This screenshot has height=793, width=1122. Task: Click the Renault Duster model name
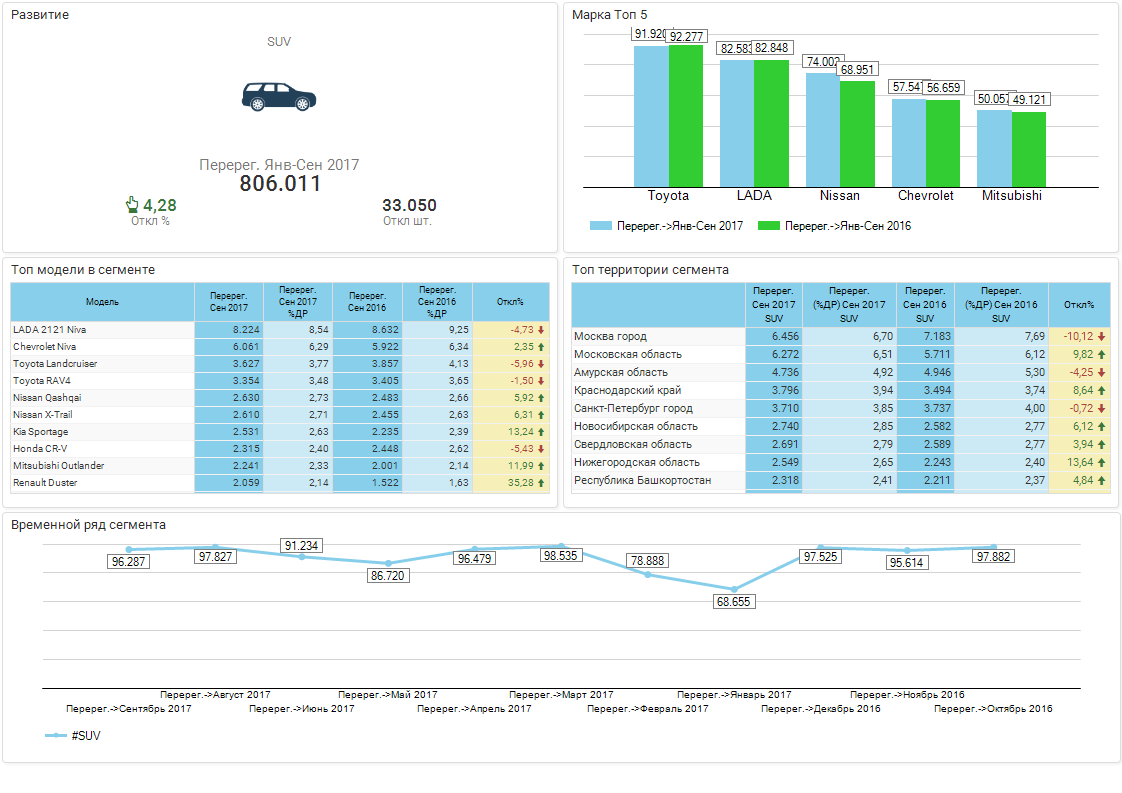click(x=45, y=483)
